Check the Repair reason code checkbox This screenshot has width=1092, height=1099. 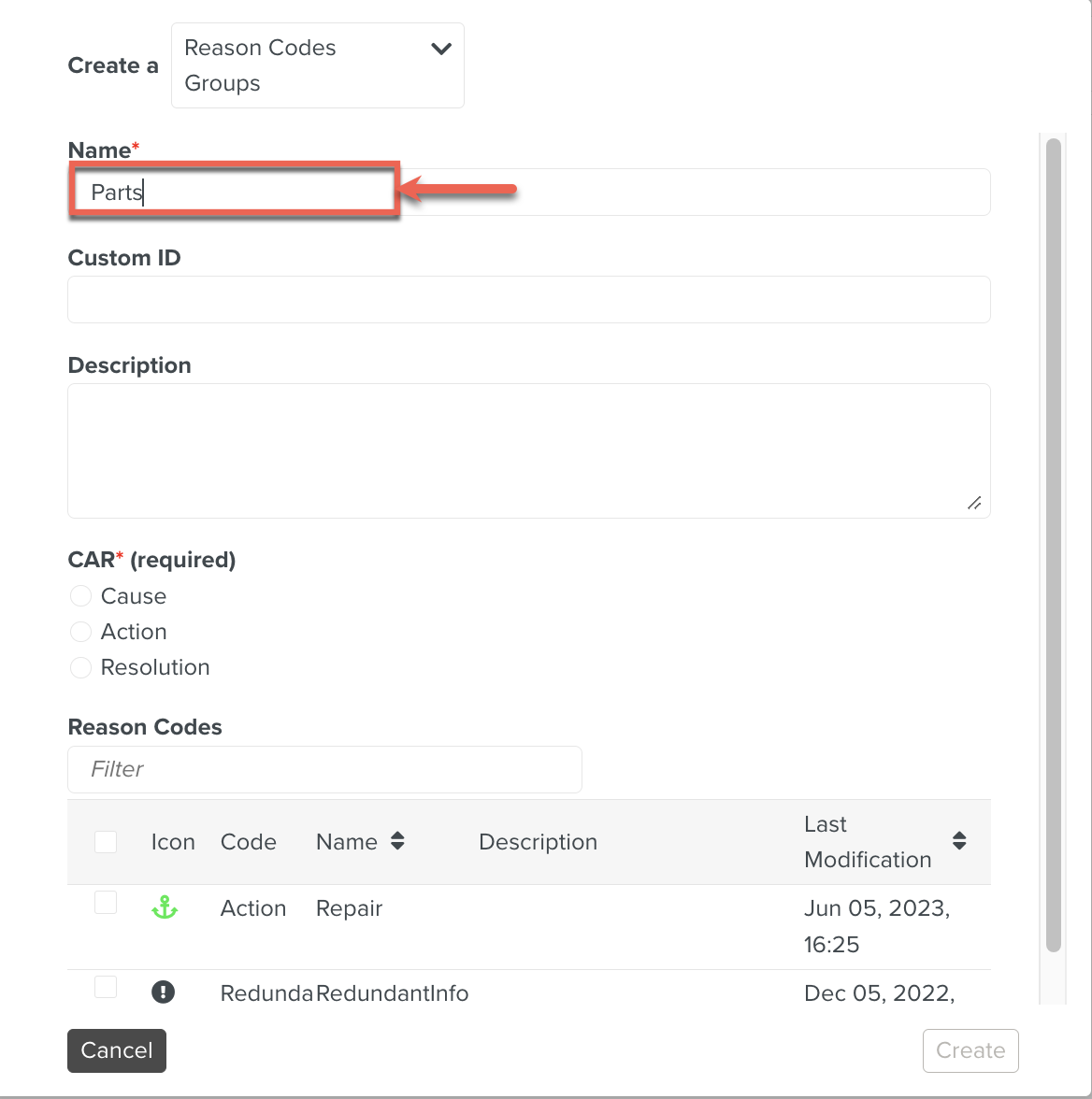pyautogui.click(x=106, y=903)
